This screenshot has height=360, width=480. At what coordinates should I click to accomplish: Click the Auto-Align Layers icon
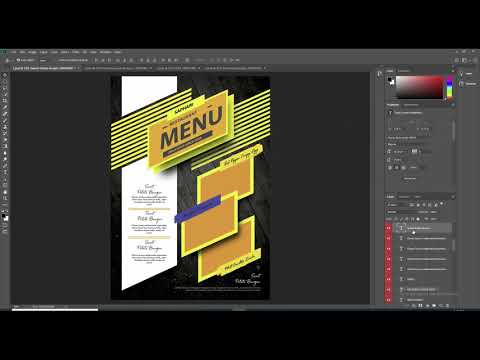click(x=187, y=60)
